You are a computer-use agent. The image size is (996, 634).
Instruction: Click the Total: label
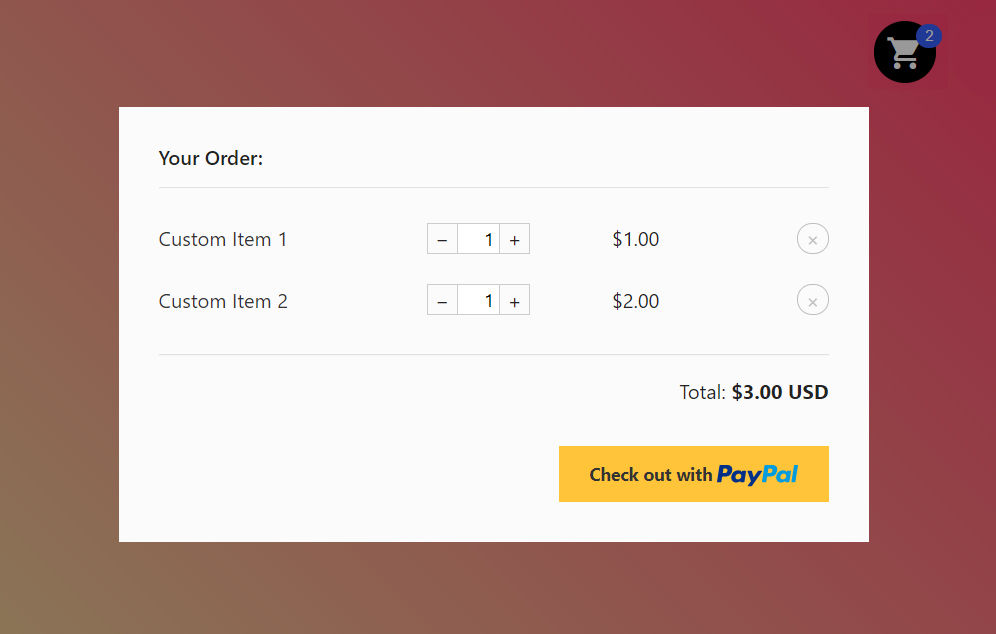click(702, 392)
